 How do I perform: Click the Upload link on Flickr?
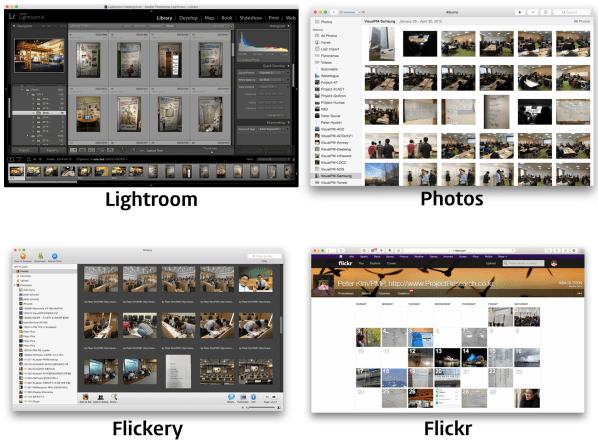[491, 263]
